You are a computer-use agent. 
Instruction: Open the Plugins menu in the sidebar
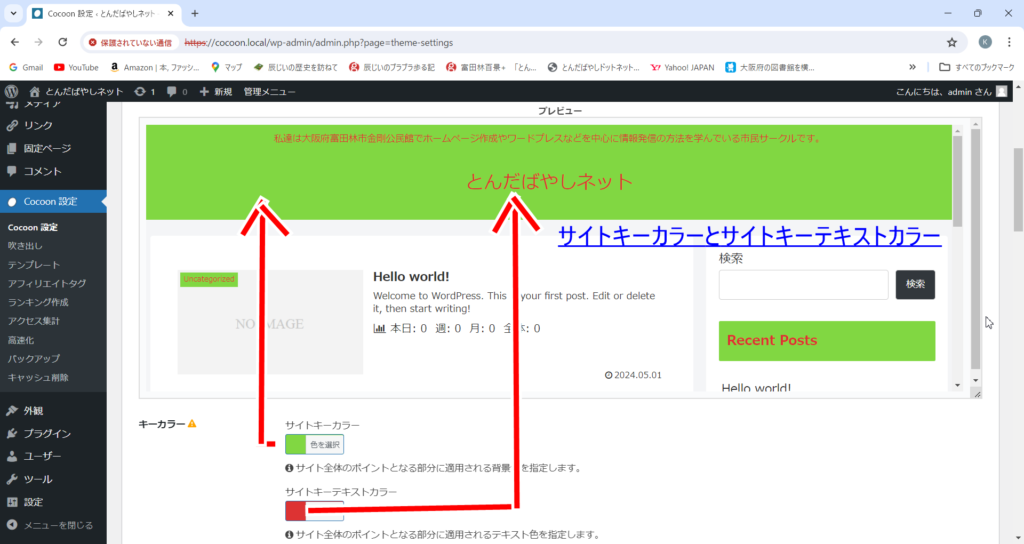coord(46,433)
